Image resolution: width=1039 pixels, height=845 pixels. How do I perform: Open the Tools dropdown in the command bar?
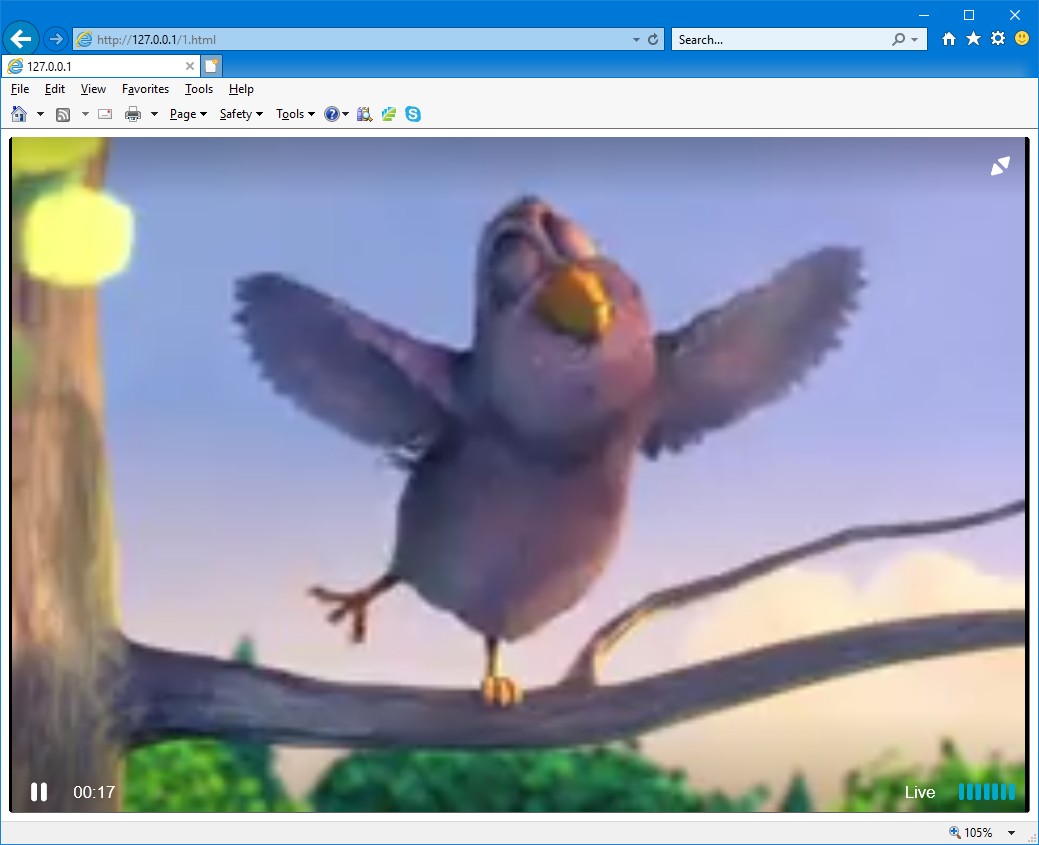tap(296, 114)
